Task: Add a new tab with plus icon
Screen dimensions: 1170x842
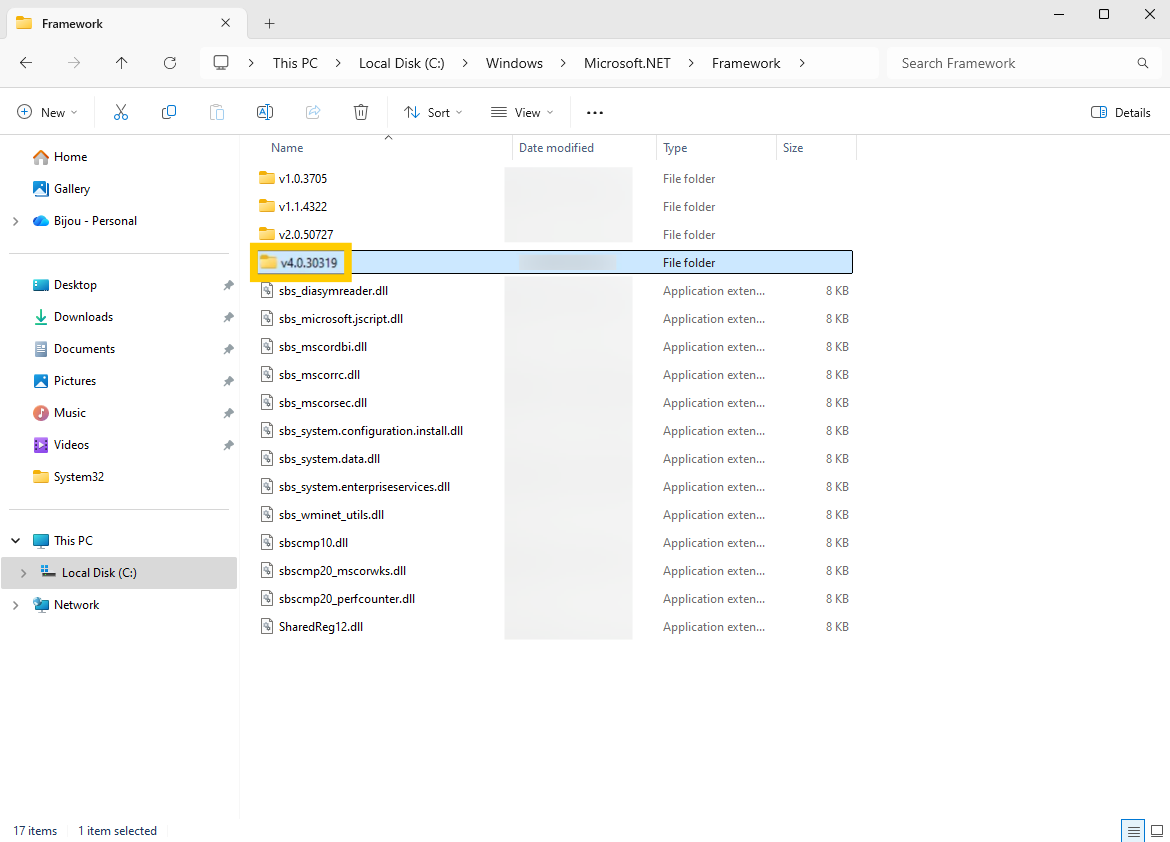Action: tap(269, 24)
